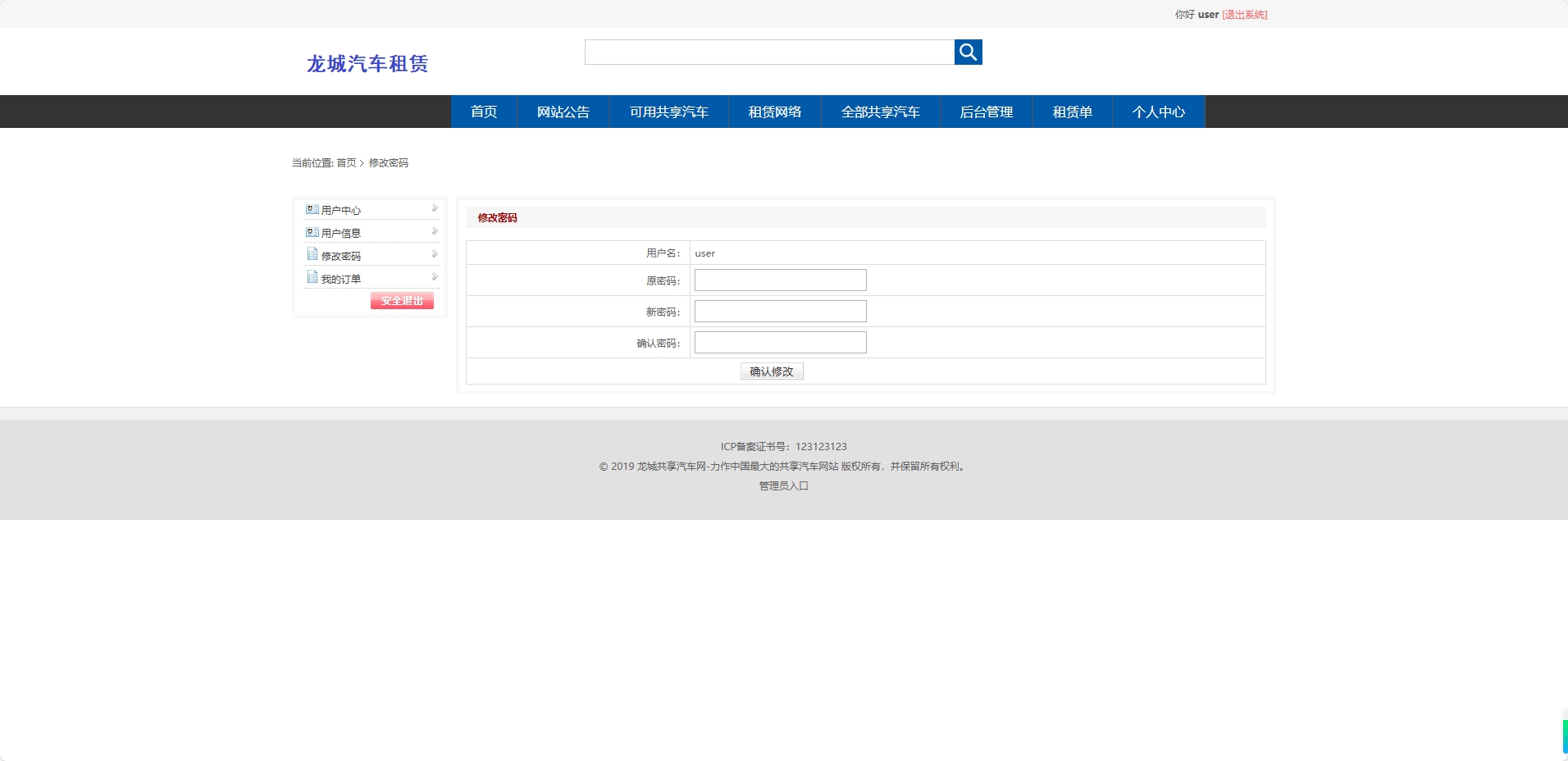1568x761 pixels.
Task: Click the 修改密码 document icon
Action: click(312, 254)
